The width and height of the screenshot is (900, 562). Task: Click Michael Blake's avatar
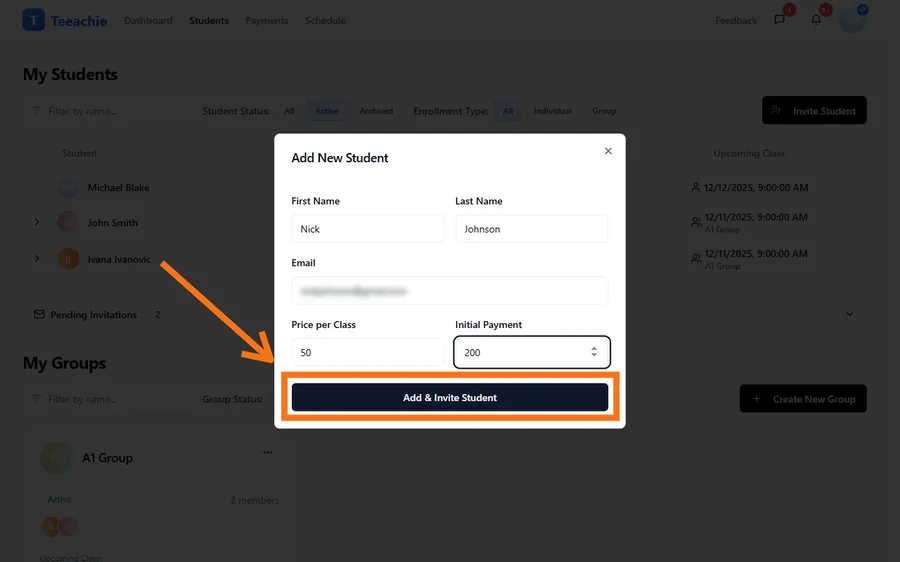(68, 188)
